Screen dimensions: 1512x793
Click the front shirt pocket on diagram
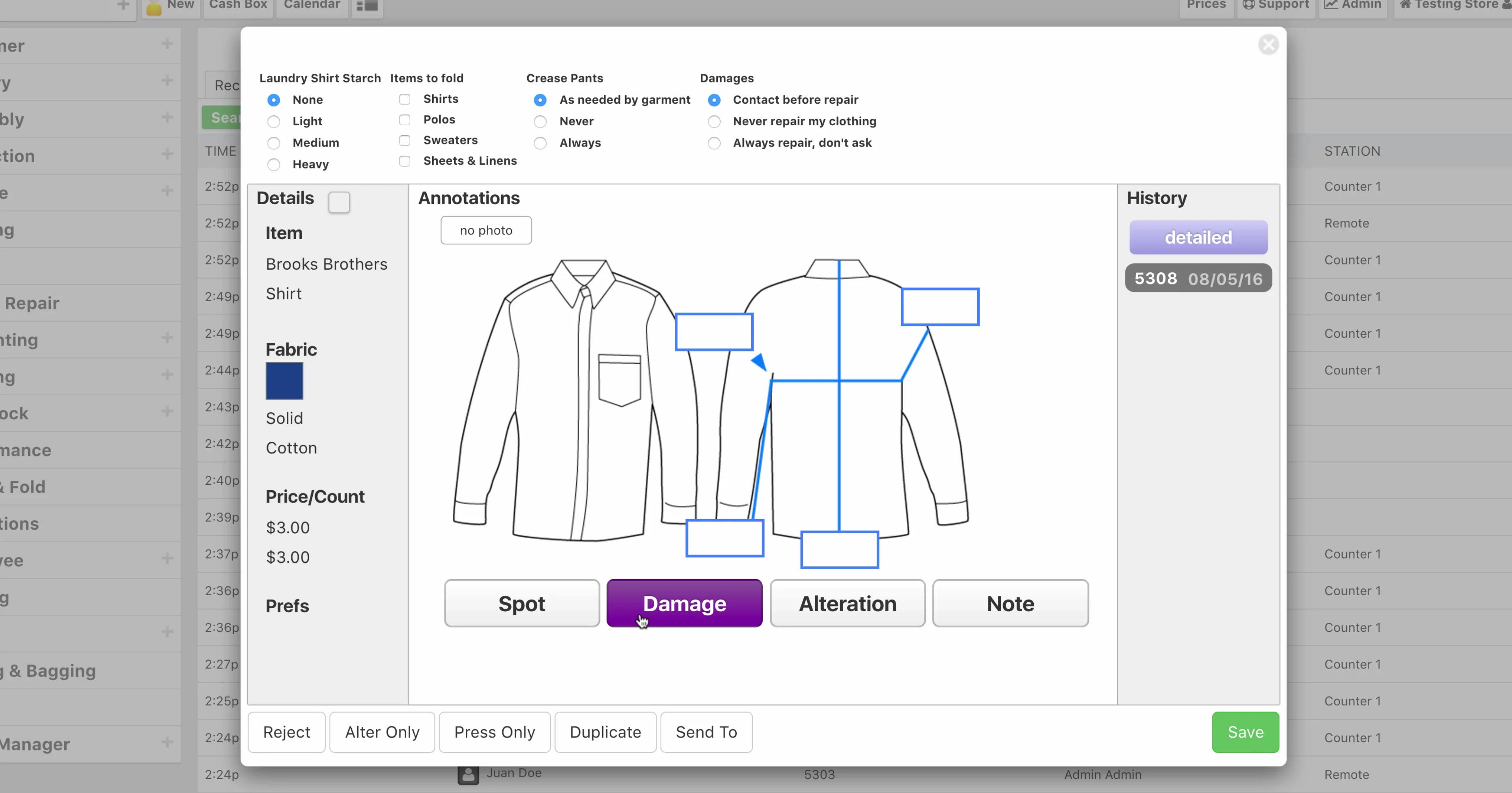click(619, 380)
